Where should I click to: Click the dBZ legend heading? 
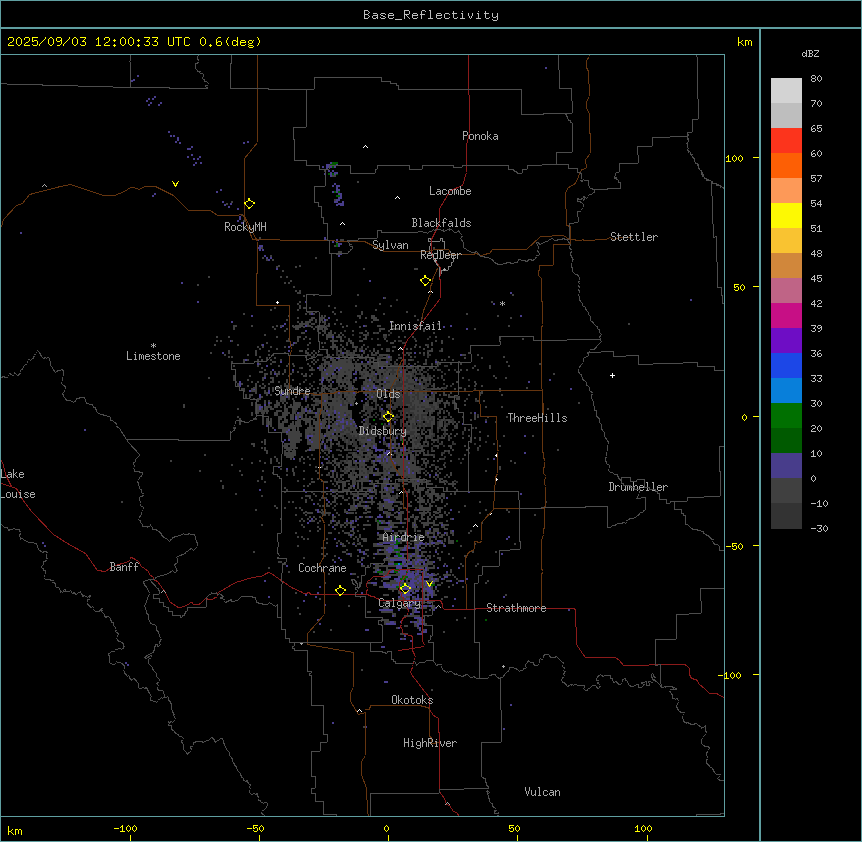click(x=810, y=54)
